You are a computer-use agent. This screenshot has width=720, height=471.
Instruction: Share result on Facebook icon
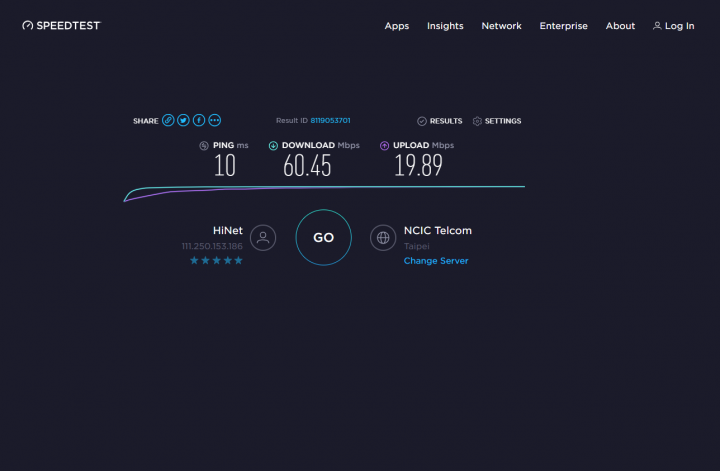(x=199, y=120)
